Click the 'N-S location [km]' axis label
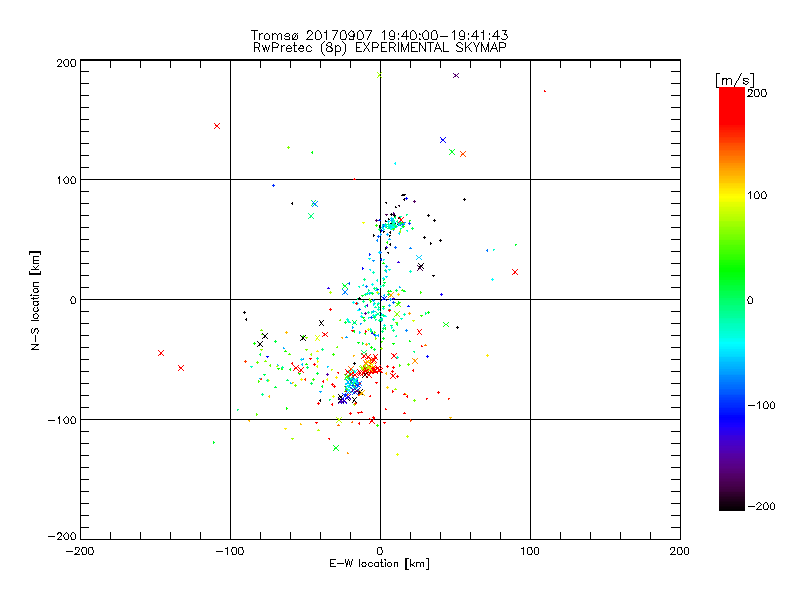 point(35,301)
